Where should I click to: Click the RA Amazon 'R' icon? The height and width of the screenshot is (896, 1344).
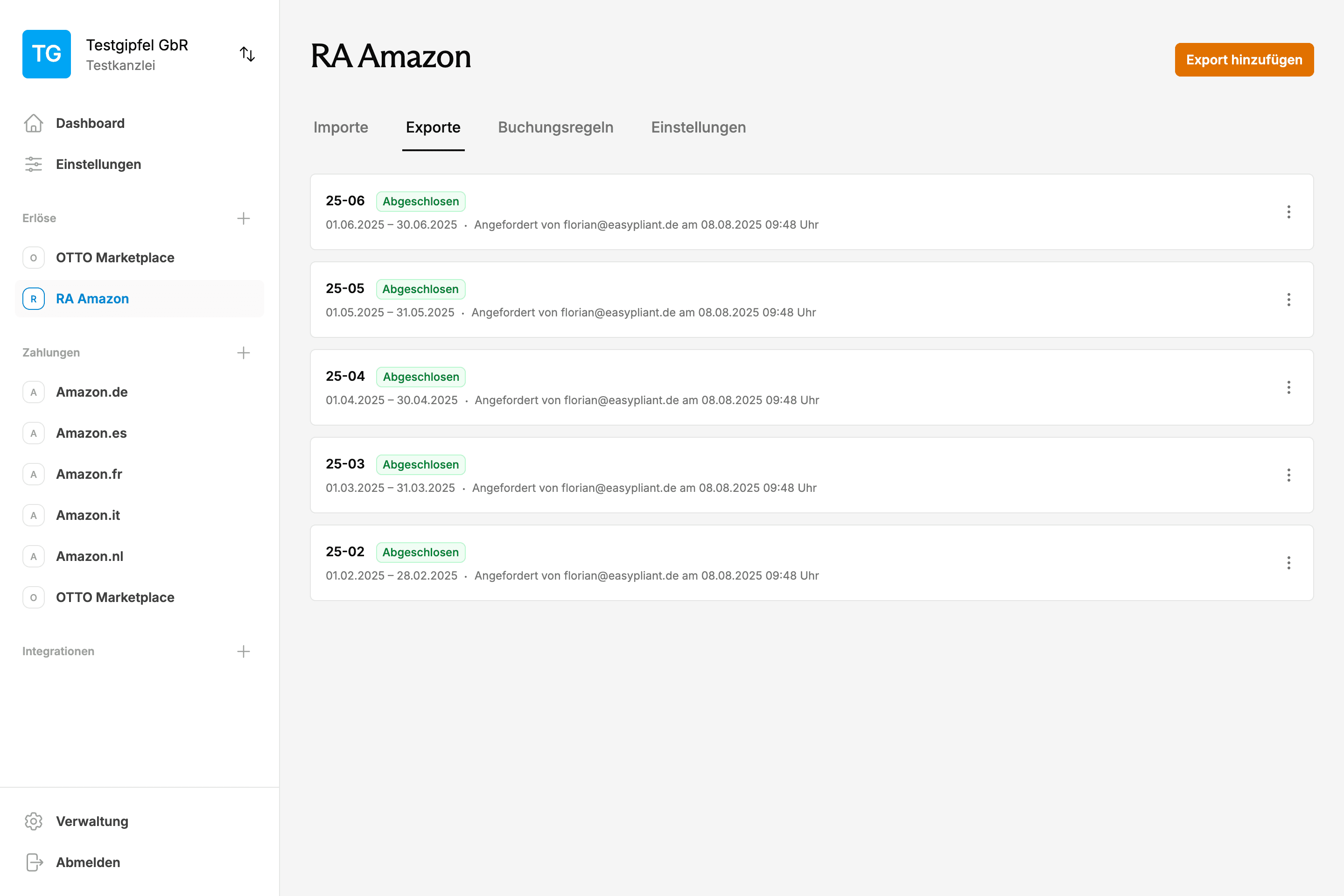(34, 298)
